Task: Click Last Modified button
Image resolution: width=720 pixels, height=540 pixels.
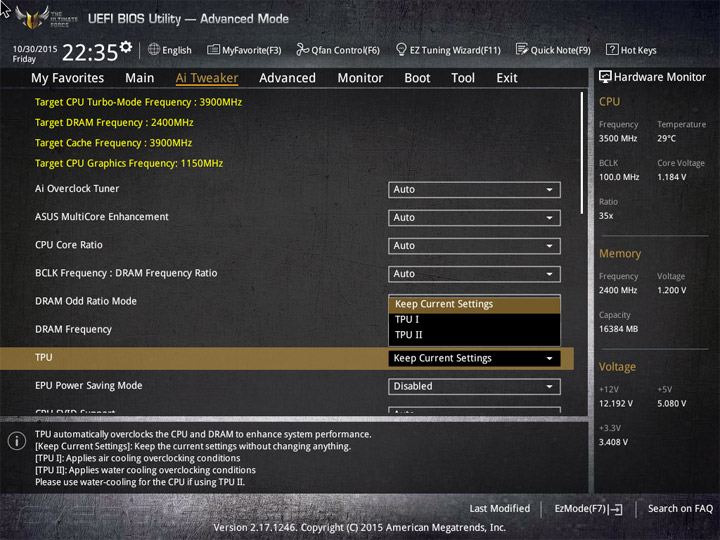Action: 500,508
